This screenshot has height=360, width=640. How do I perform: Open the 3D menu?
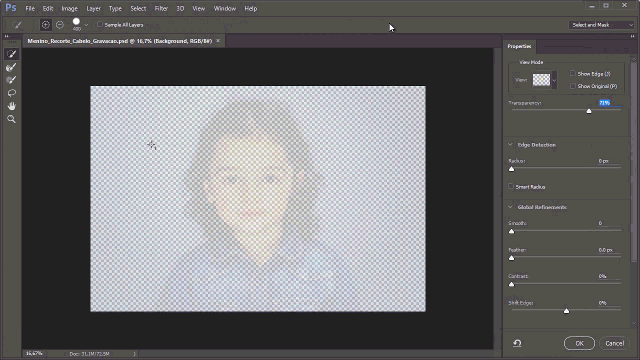tap(180, 8)
